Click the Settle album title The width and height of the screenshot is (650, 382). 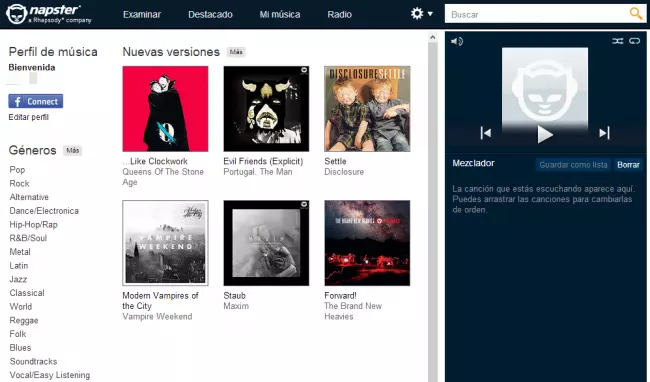(335, 161)
